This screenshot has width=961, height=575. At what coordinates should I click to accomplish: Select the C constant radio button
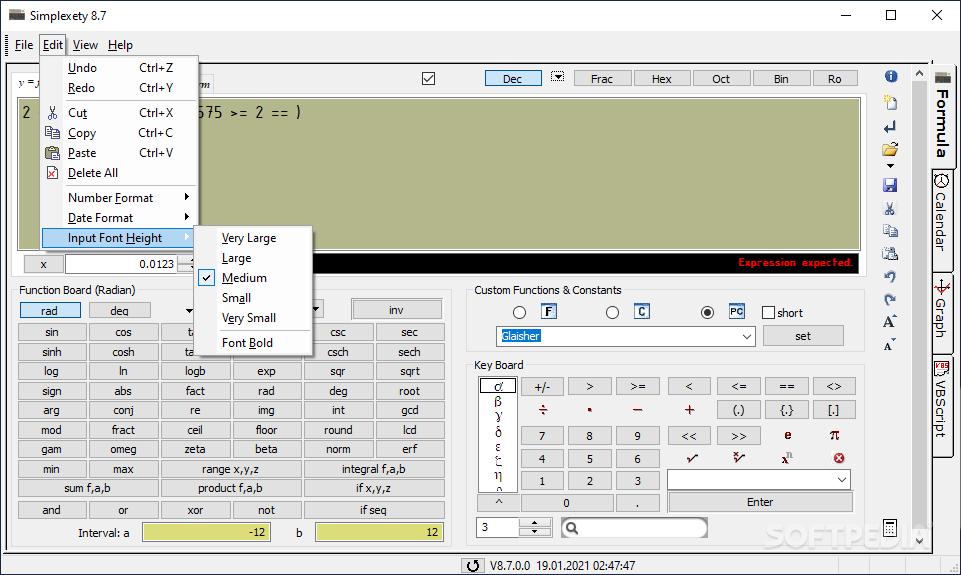(612, 313)
